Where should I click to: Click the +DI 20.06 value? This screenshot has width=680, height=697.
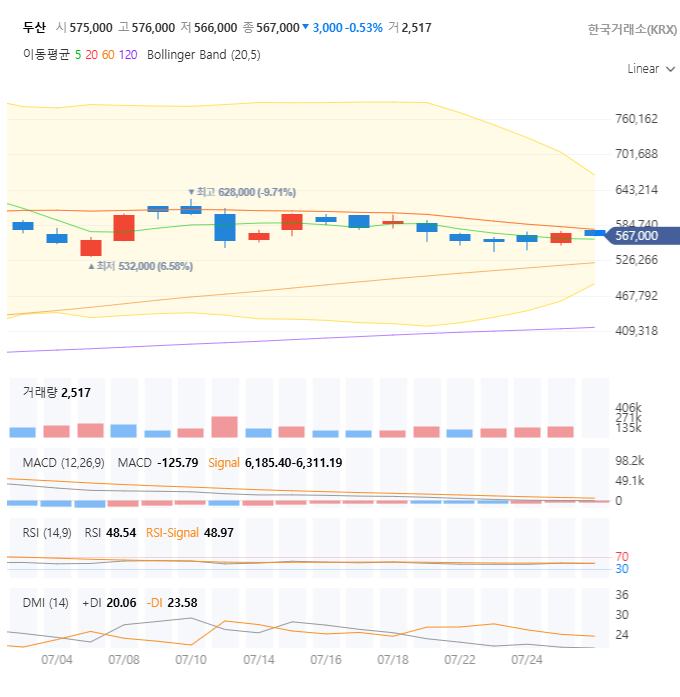tap(109, 603)
